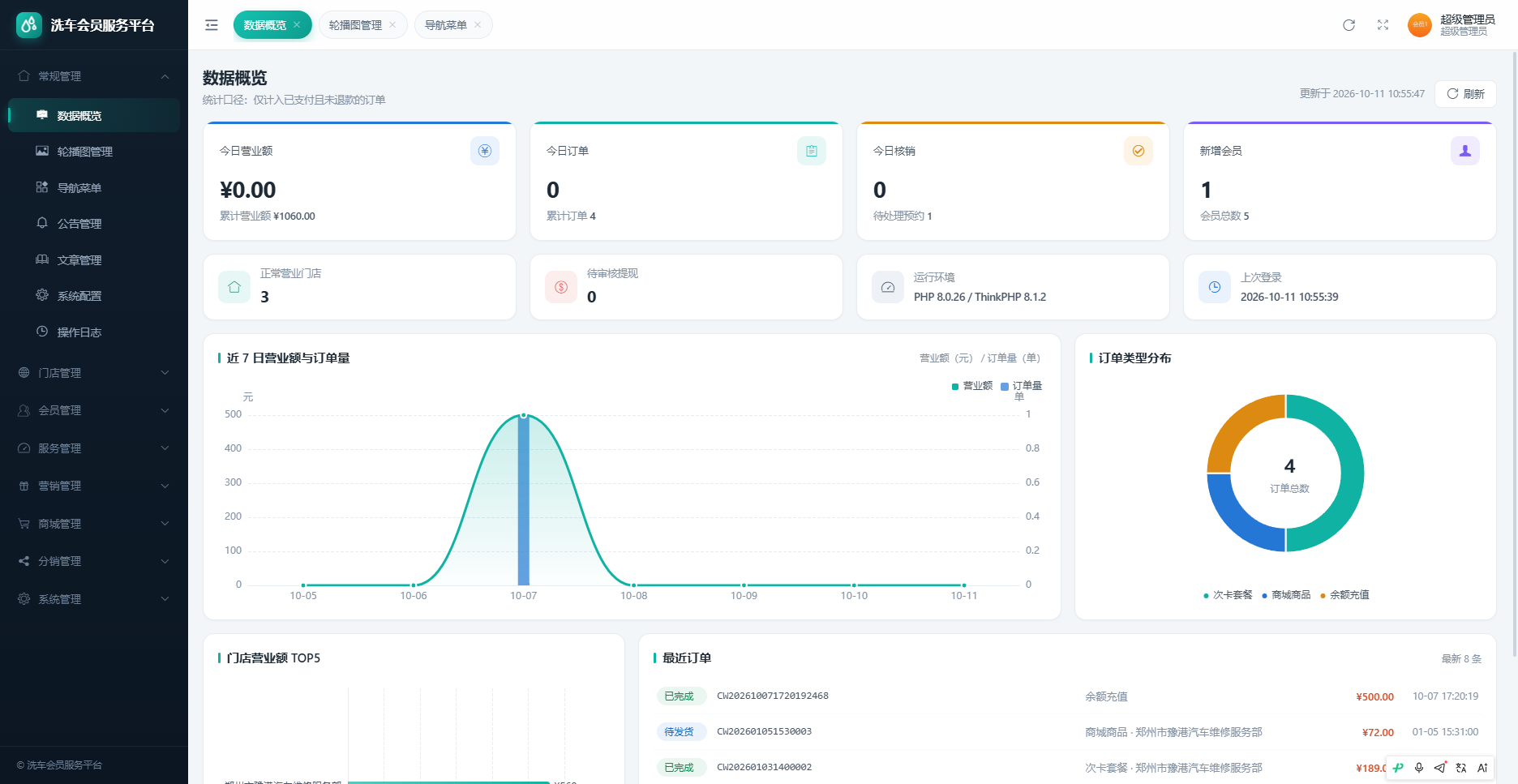Expand the 会员管理 menu group
1518x784 pixels.
coord(94,410)
